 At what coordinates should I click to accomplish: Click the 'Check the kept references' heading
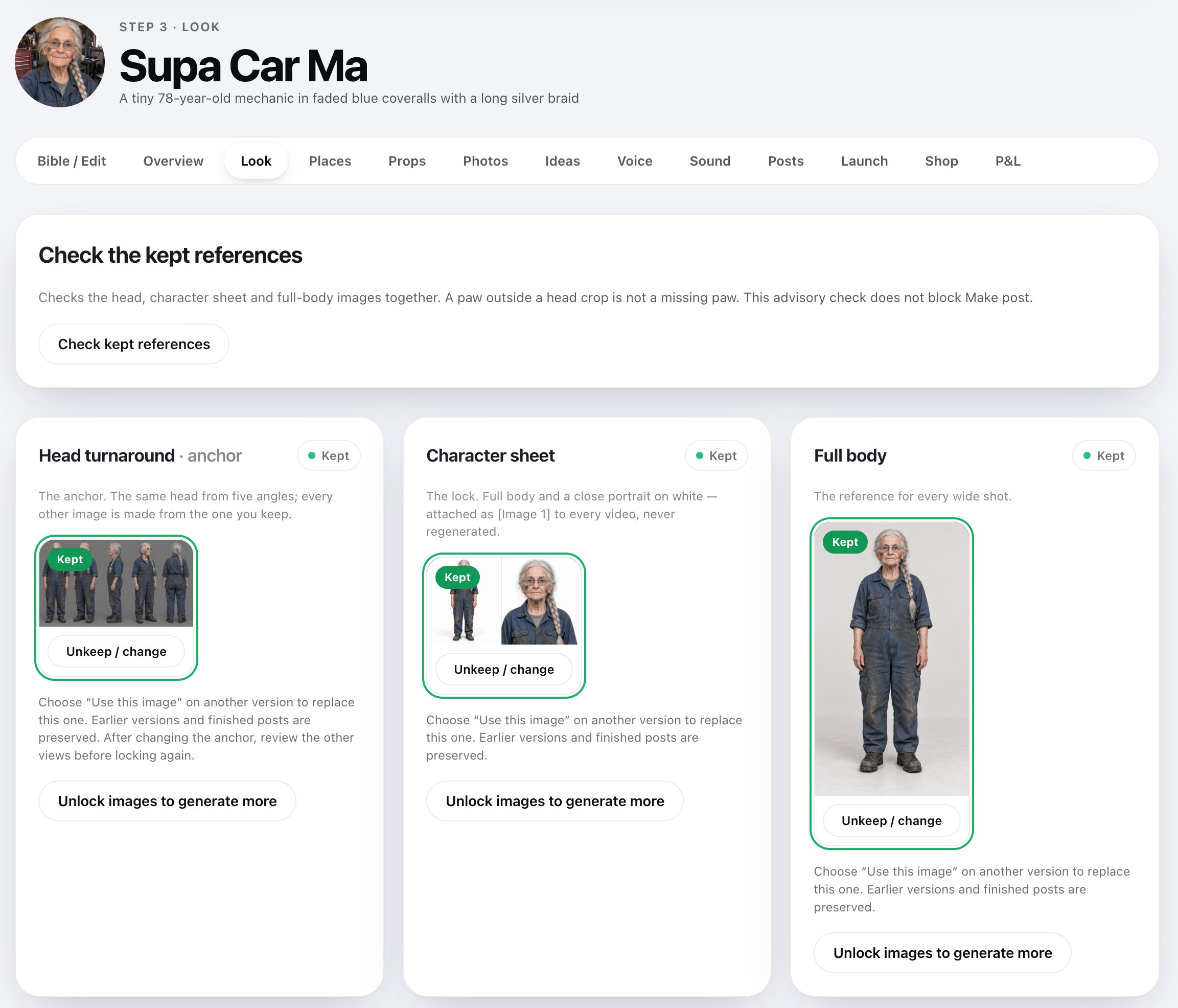tap(171, 255)
